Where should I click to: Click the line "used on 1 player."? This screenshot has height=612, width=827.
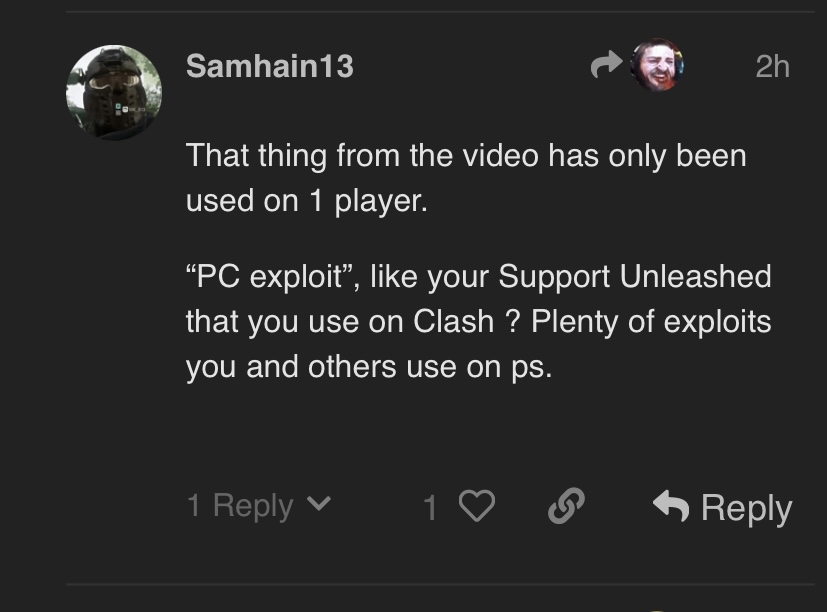[x=306, y=200]
